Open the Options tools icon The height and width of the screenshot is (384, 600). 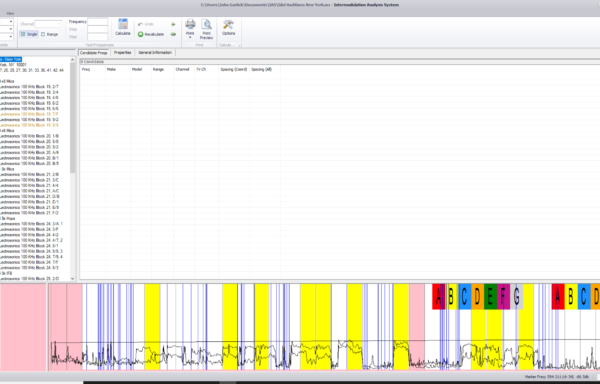pyautogui.click(x=228, y=24)
